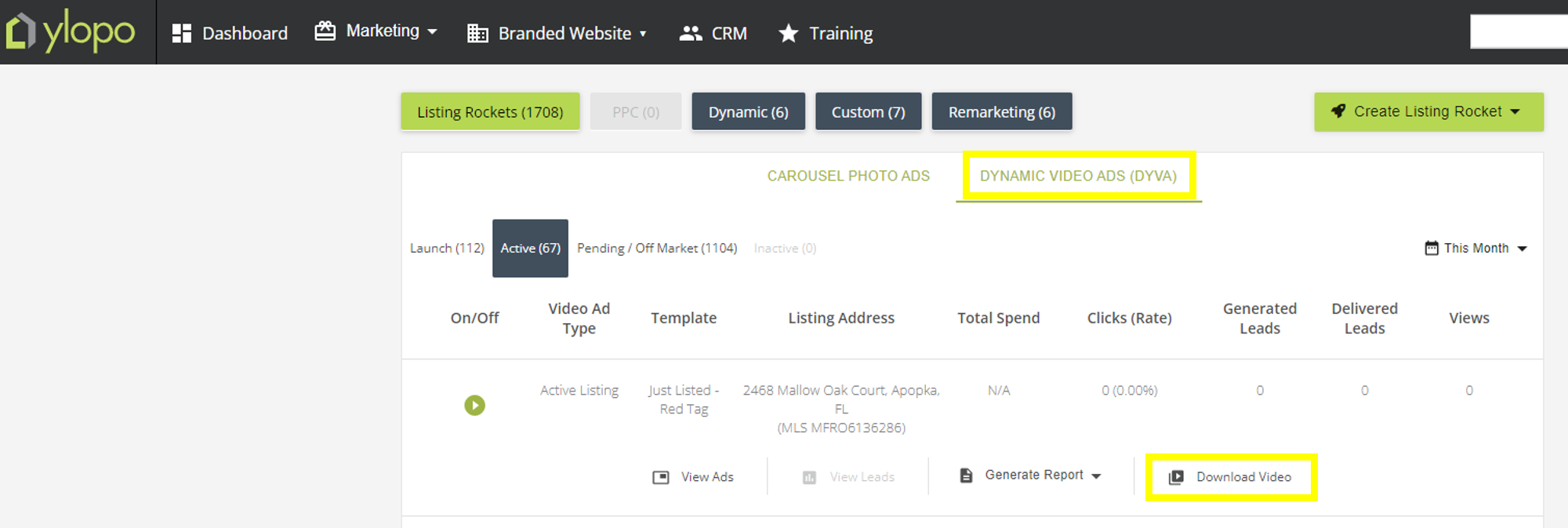
Task: Open Dashboard from the grid icon
Action: pos(182,33)
